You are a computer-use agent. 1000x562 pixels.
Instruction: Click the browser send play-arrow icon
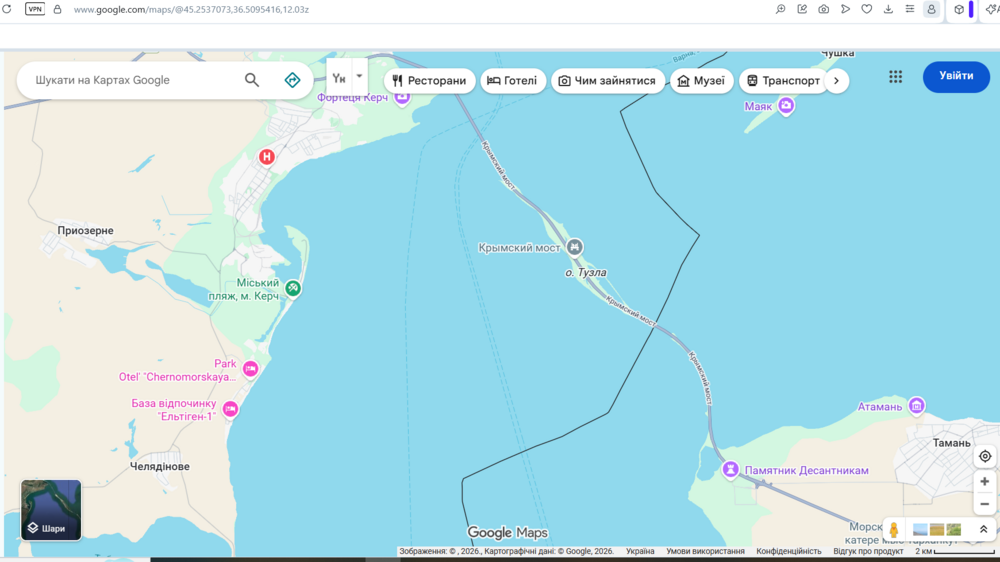pos(845,10)
